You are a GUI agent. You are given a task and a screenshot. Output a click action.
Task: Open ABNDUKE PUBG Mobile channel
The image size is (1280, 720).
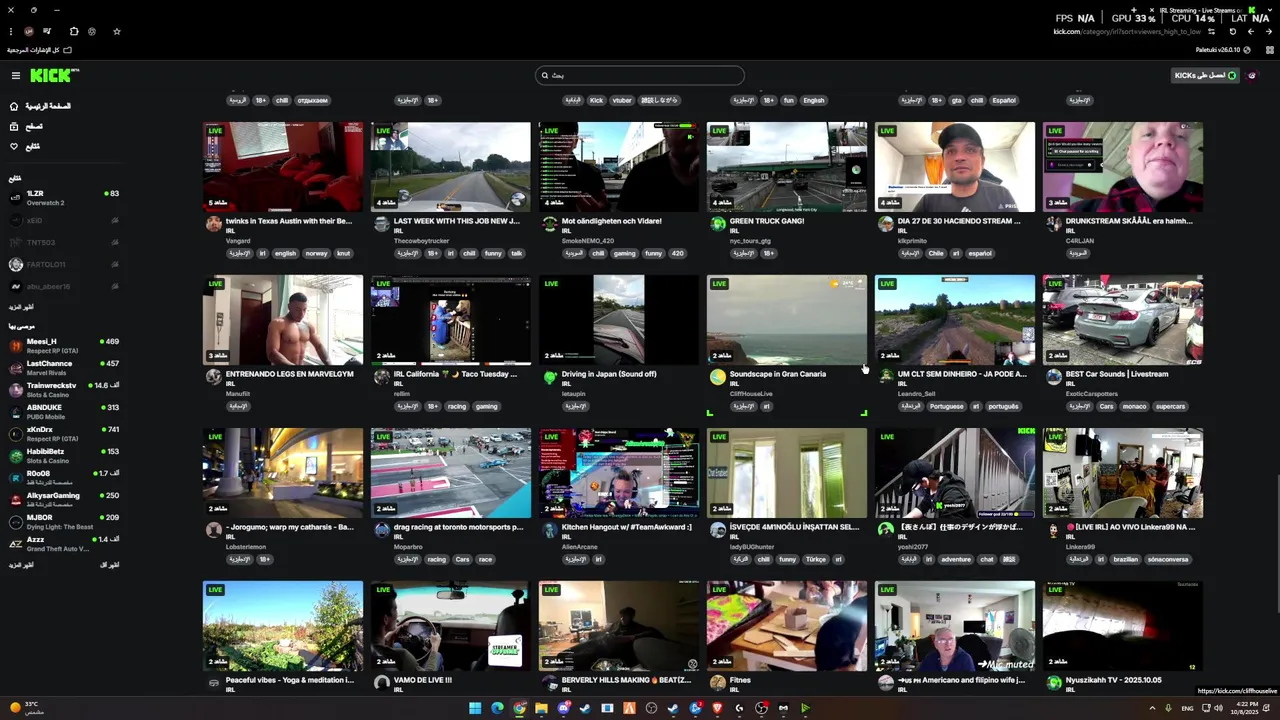coord(63,411)
